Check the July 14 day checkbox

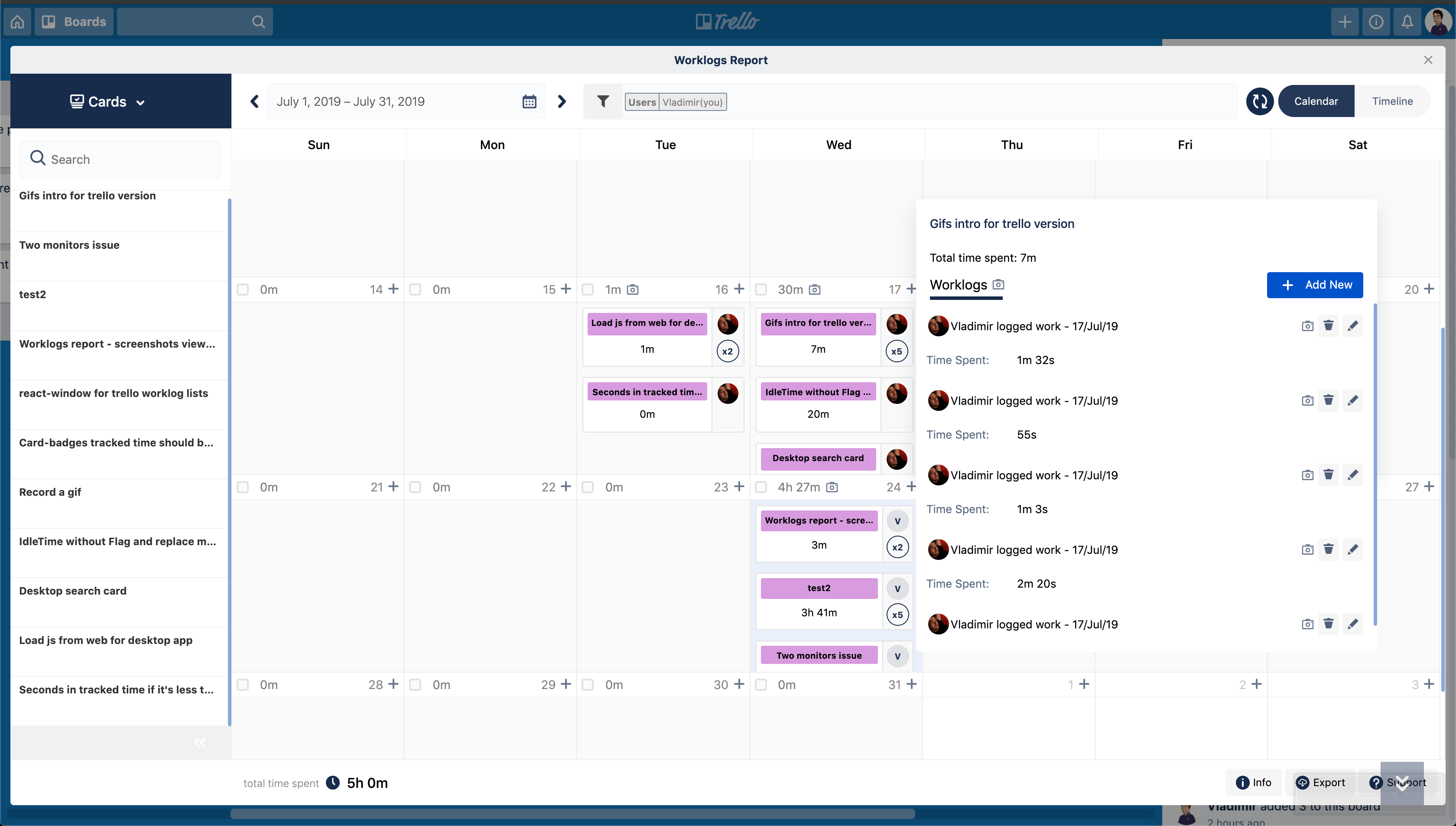click(243, 289)
